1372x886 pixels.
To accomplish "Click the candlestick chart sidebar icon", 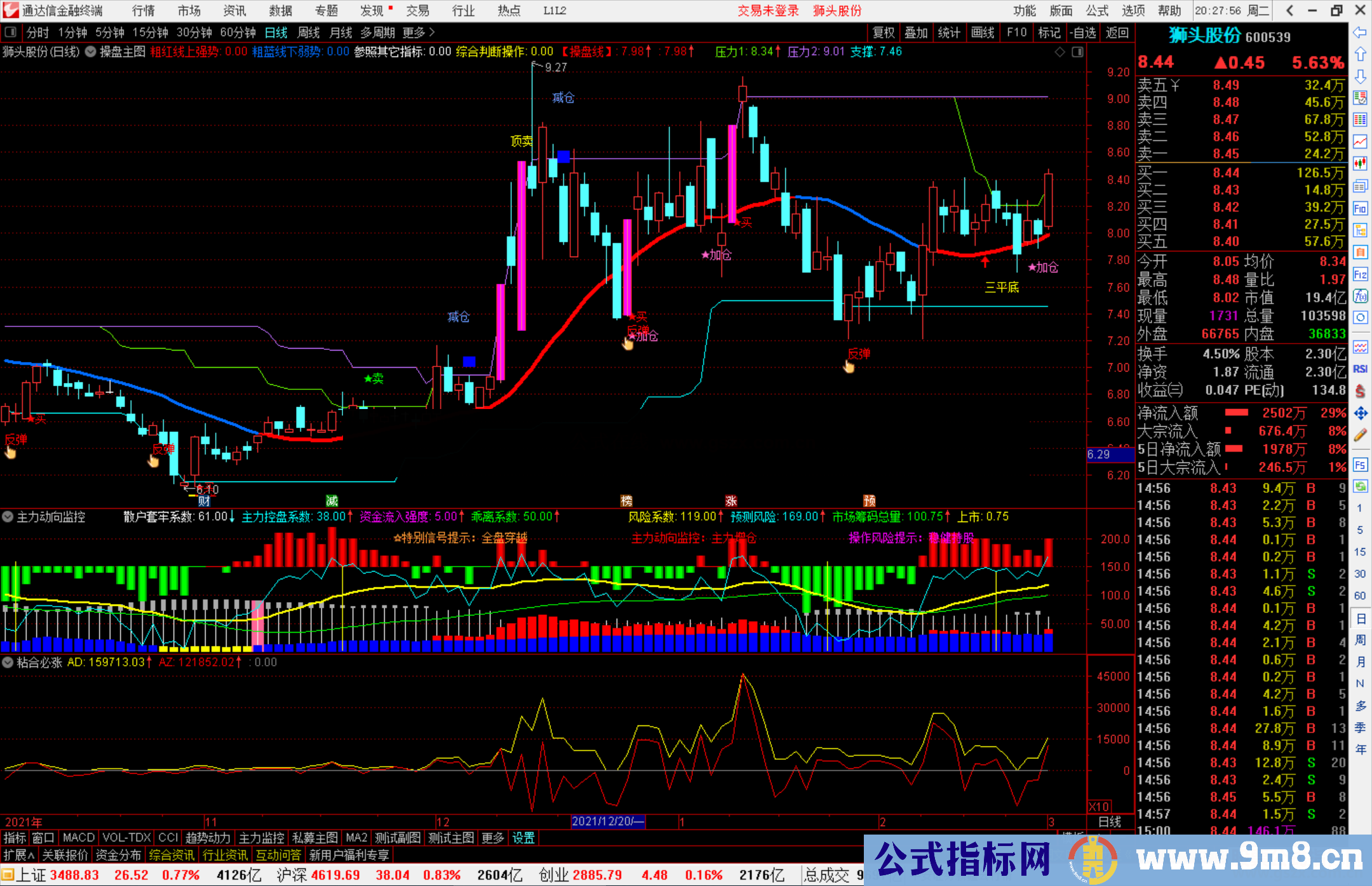I will (1360, 163).
